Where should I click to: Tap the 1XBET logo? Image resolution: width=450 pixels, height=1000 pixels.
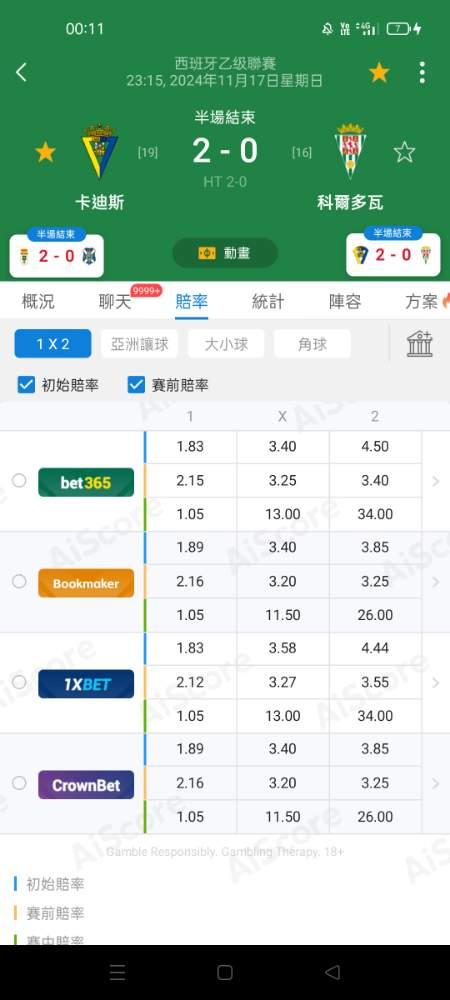click(x=86, y=684)
